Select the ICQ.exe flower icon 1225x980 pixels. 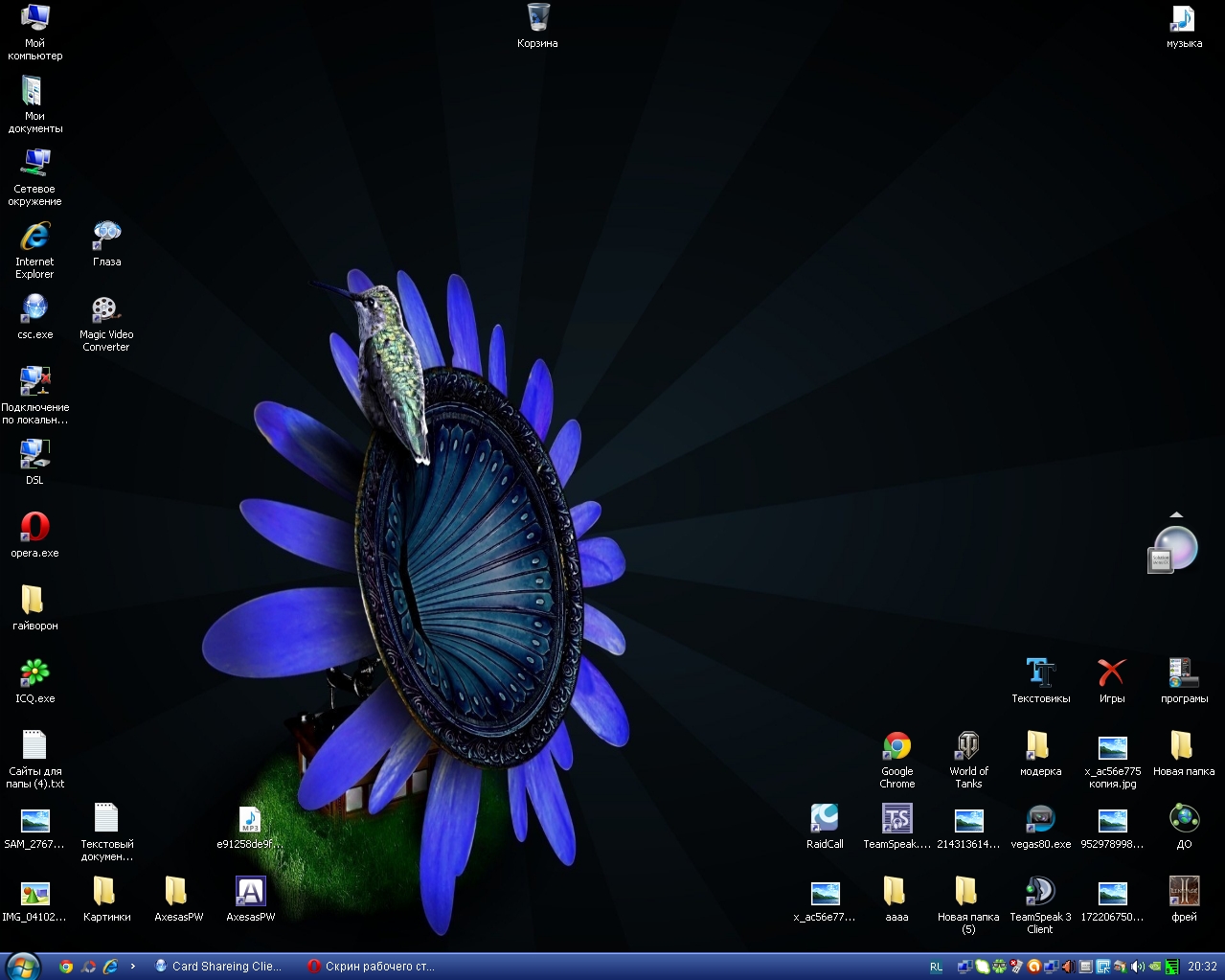click(x=34, y=673)
